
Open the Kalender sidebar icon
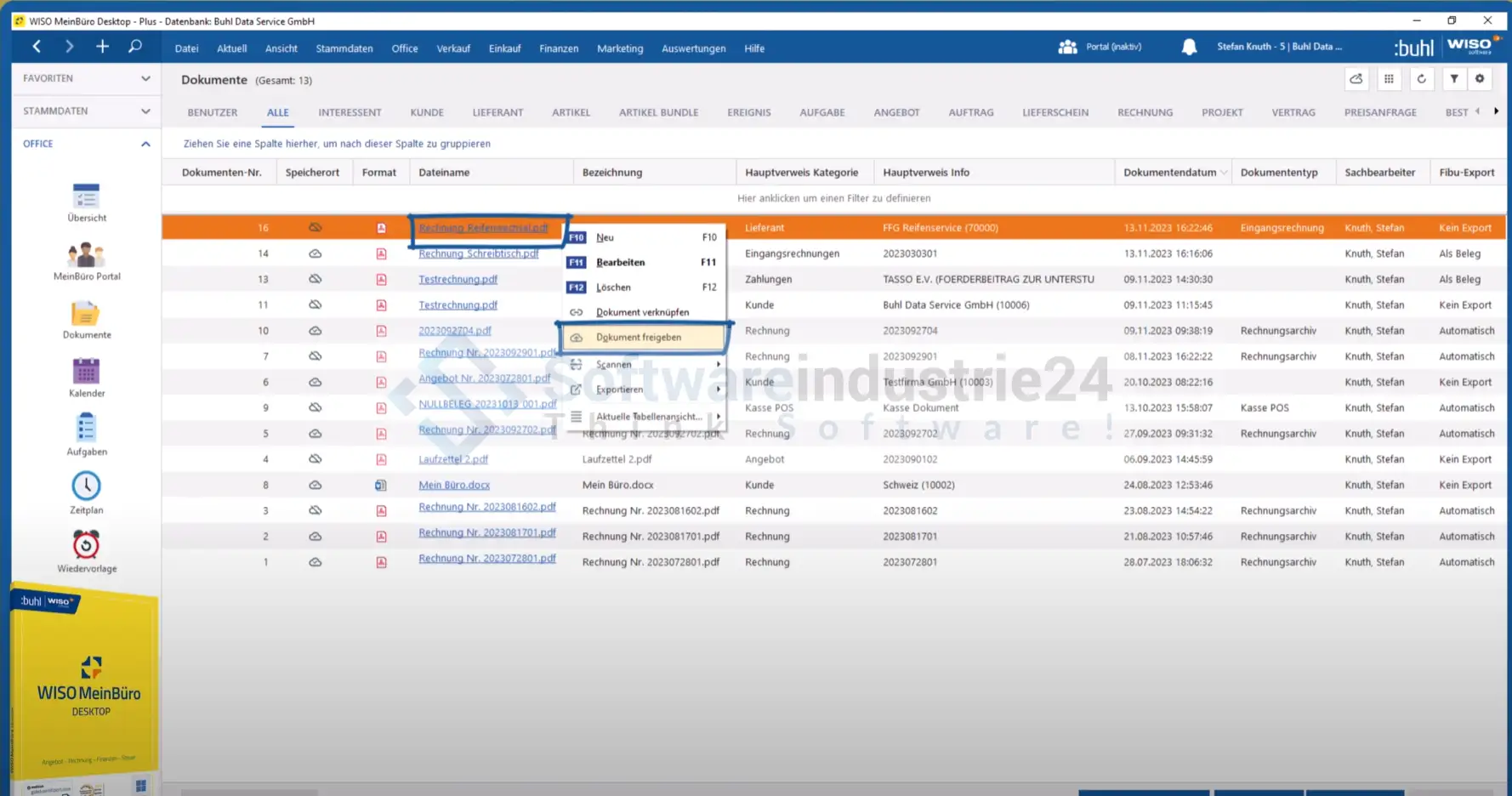coord(86,372)
